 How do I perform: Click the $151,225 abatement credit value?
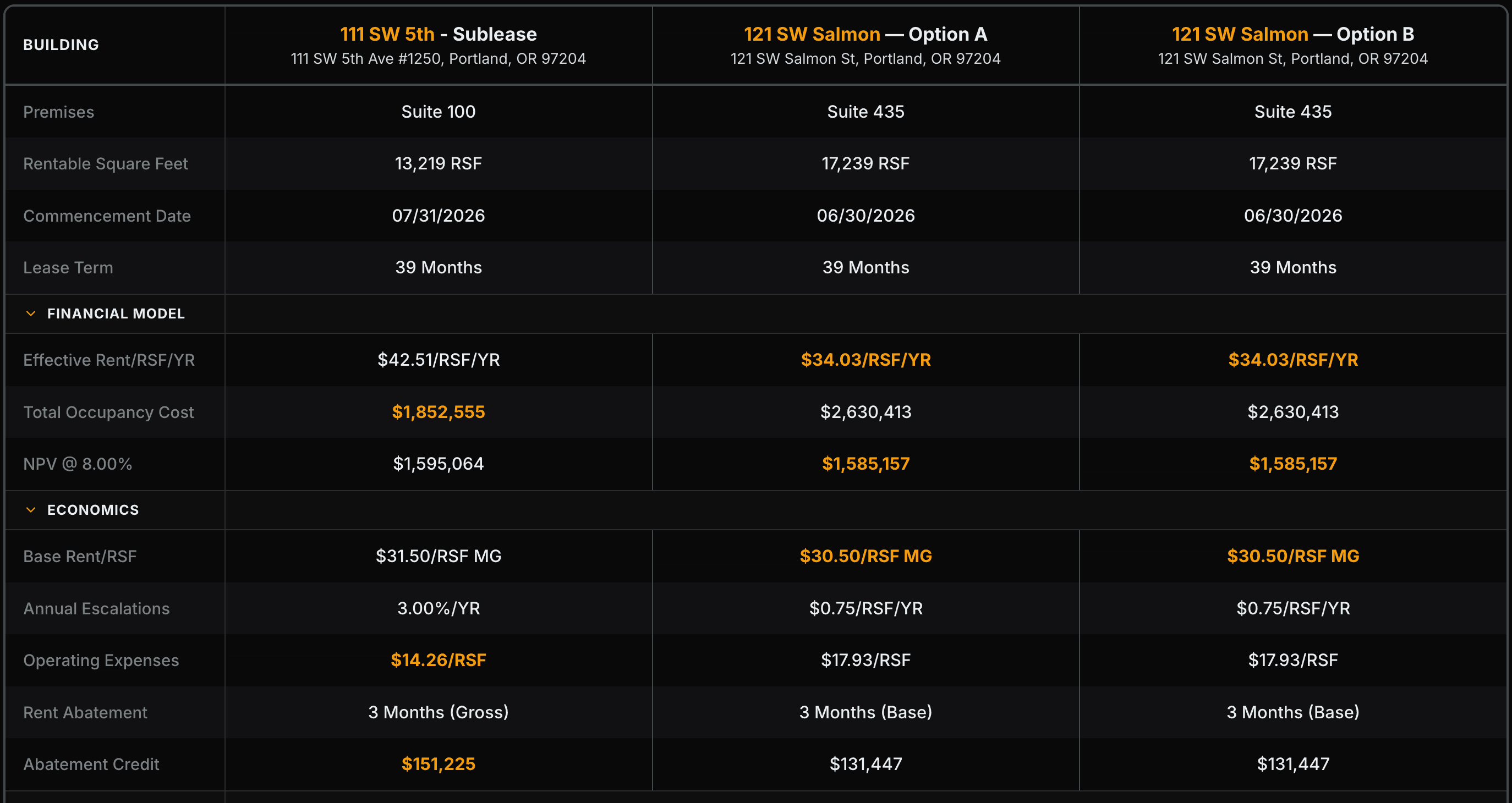tap(438, 764)
